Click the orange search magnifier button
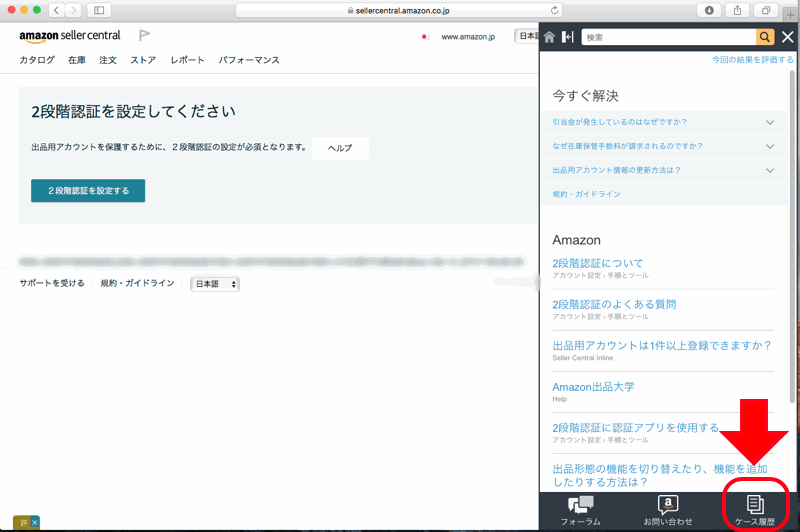Screen dimensions: 800x532 click(x=765, y=37)
